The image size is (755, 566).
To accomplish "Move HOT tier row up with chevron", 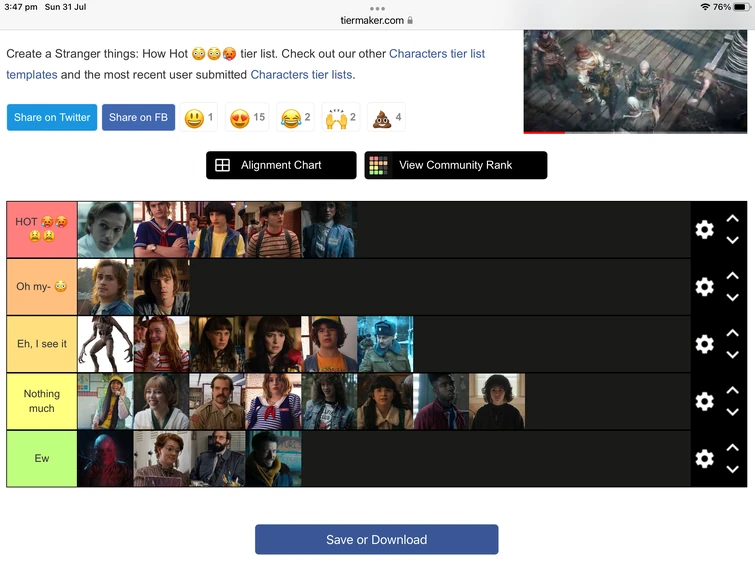I will pos(732,219).
